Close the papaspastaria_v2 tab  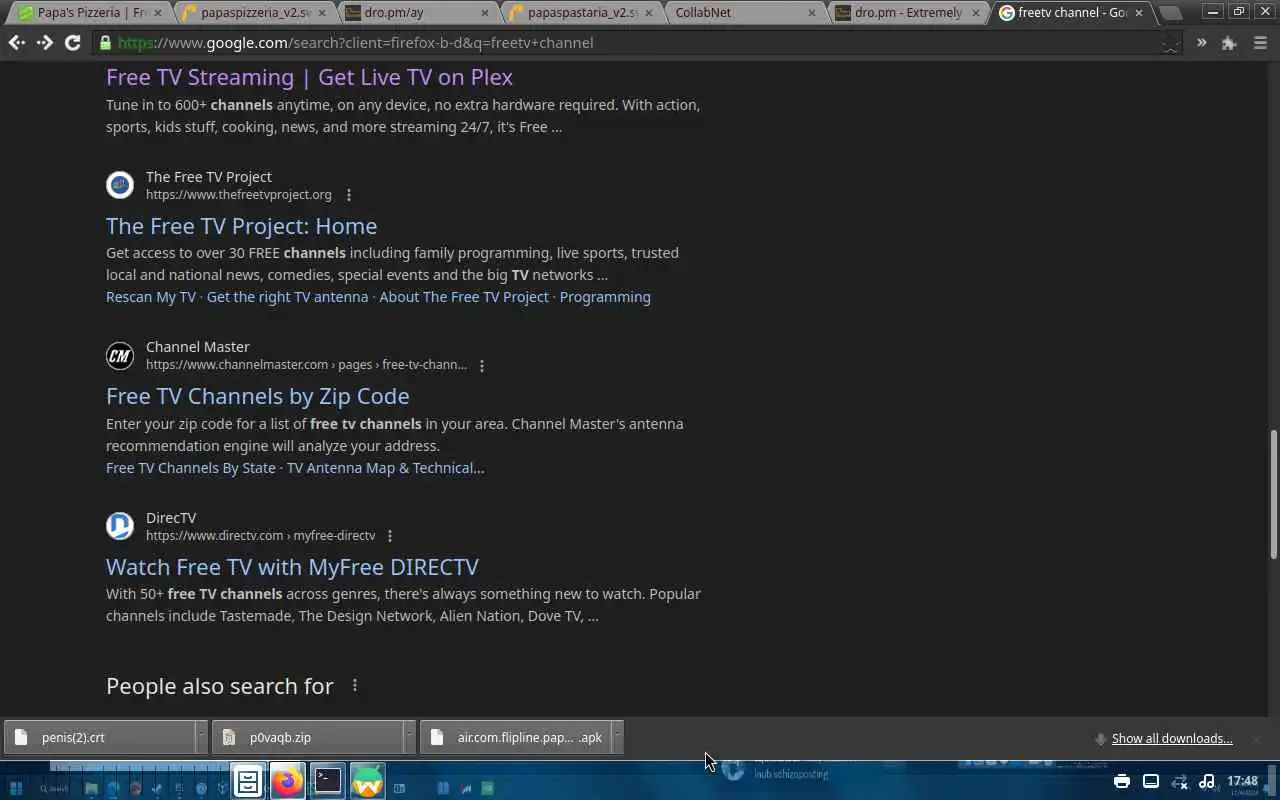(648, 13)
